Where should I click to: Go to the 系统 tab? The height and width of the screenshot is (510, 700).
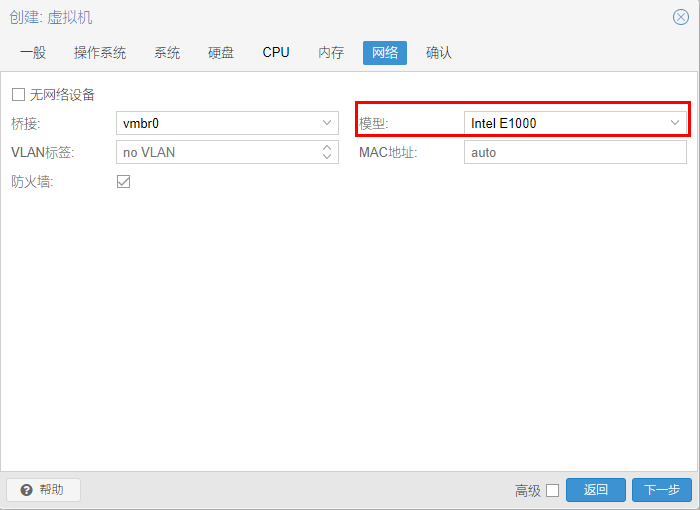[167, 53]
